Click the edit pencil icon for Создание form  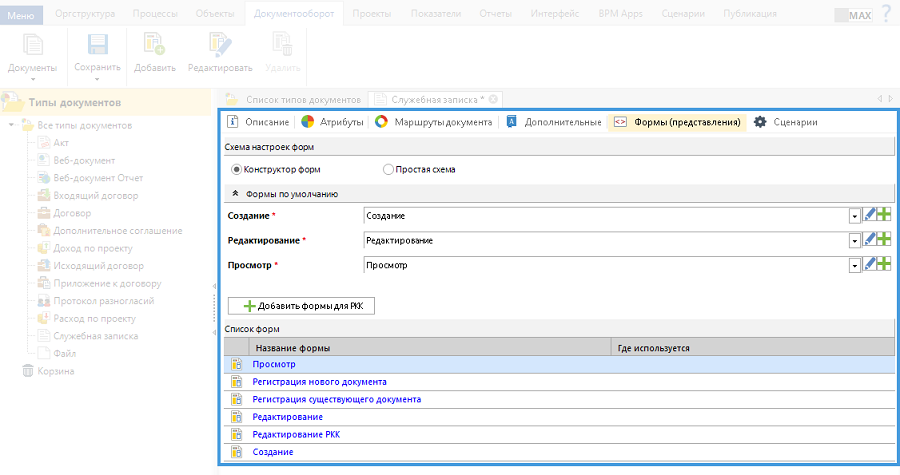coord(870,215)
